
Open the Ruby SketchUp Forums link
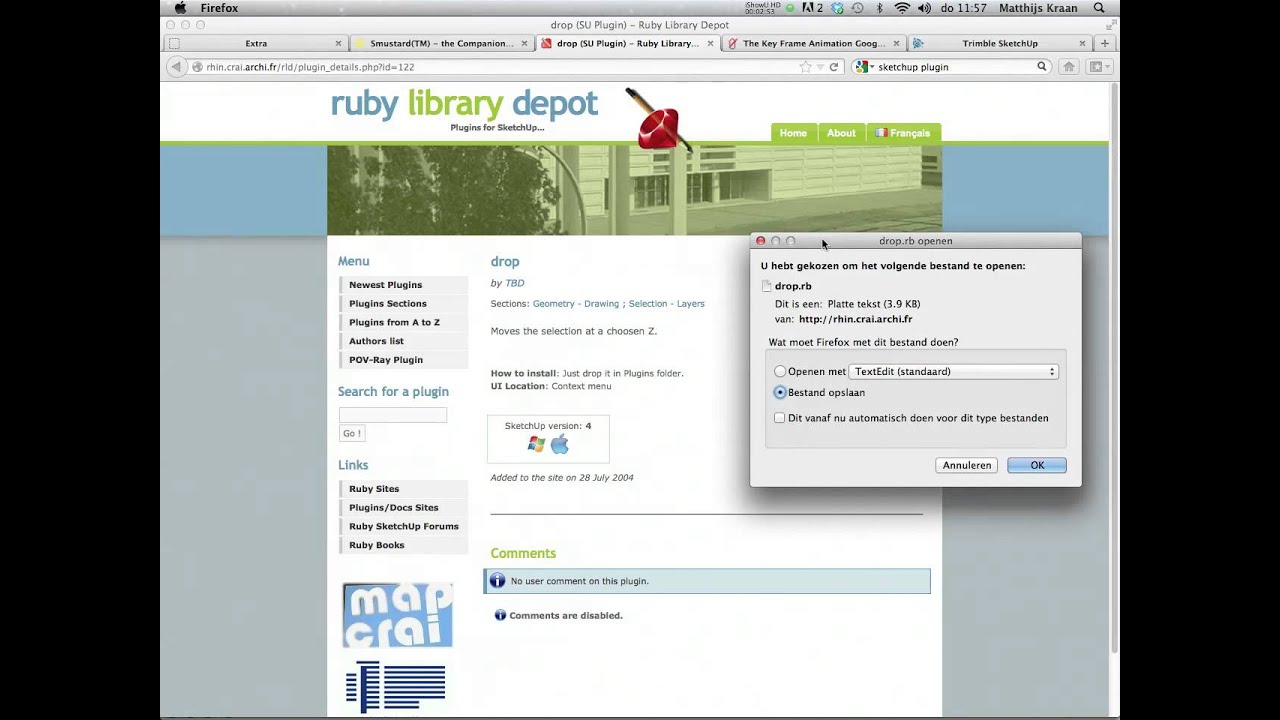(403, 526)
